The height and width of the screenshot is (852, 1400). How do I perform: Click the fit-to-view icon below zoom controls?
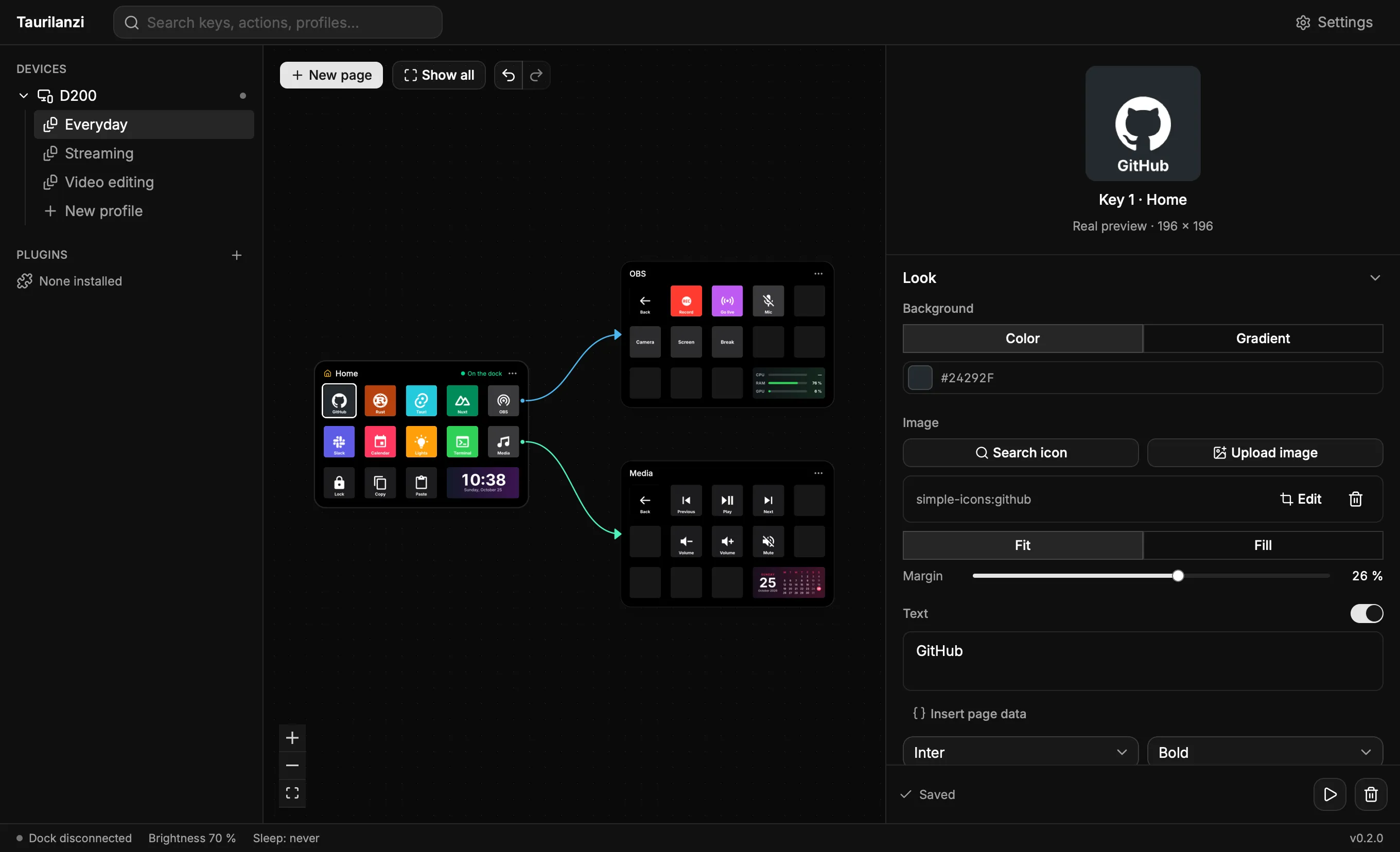point(292,793)
